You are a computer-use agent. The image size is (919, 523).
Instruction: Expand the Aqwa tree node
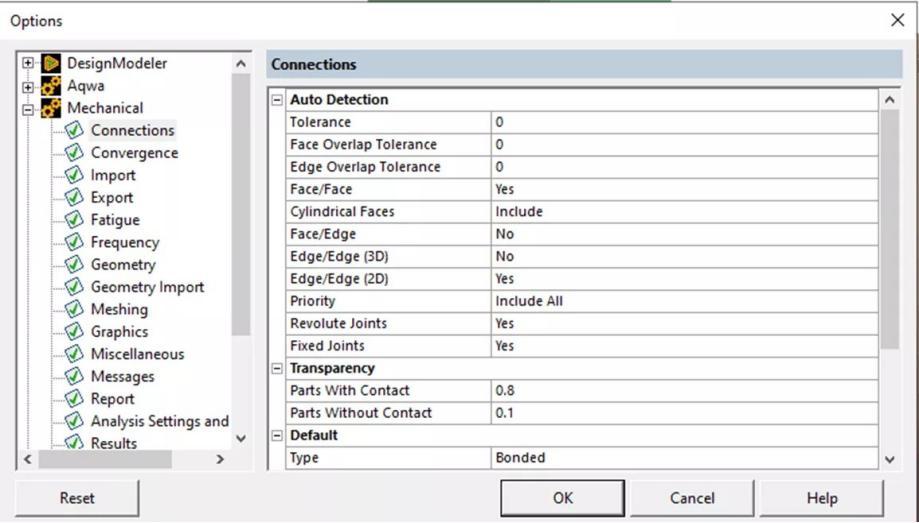click(x=28, y=87)
